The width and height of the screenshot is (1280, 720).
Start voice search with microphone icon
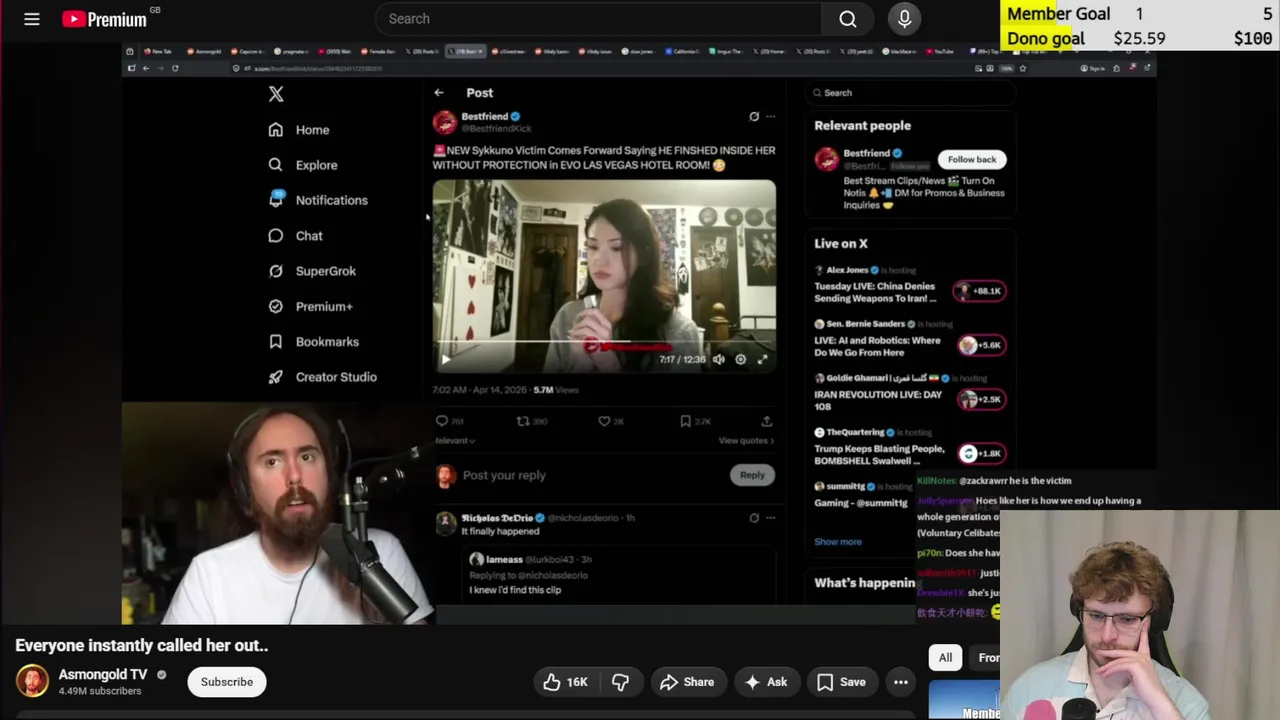pos(904,19)
